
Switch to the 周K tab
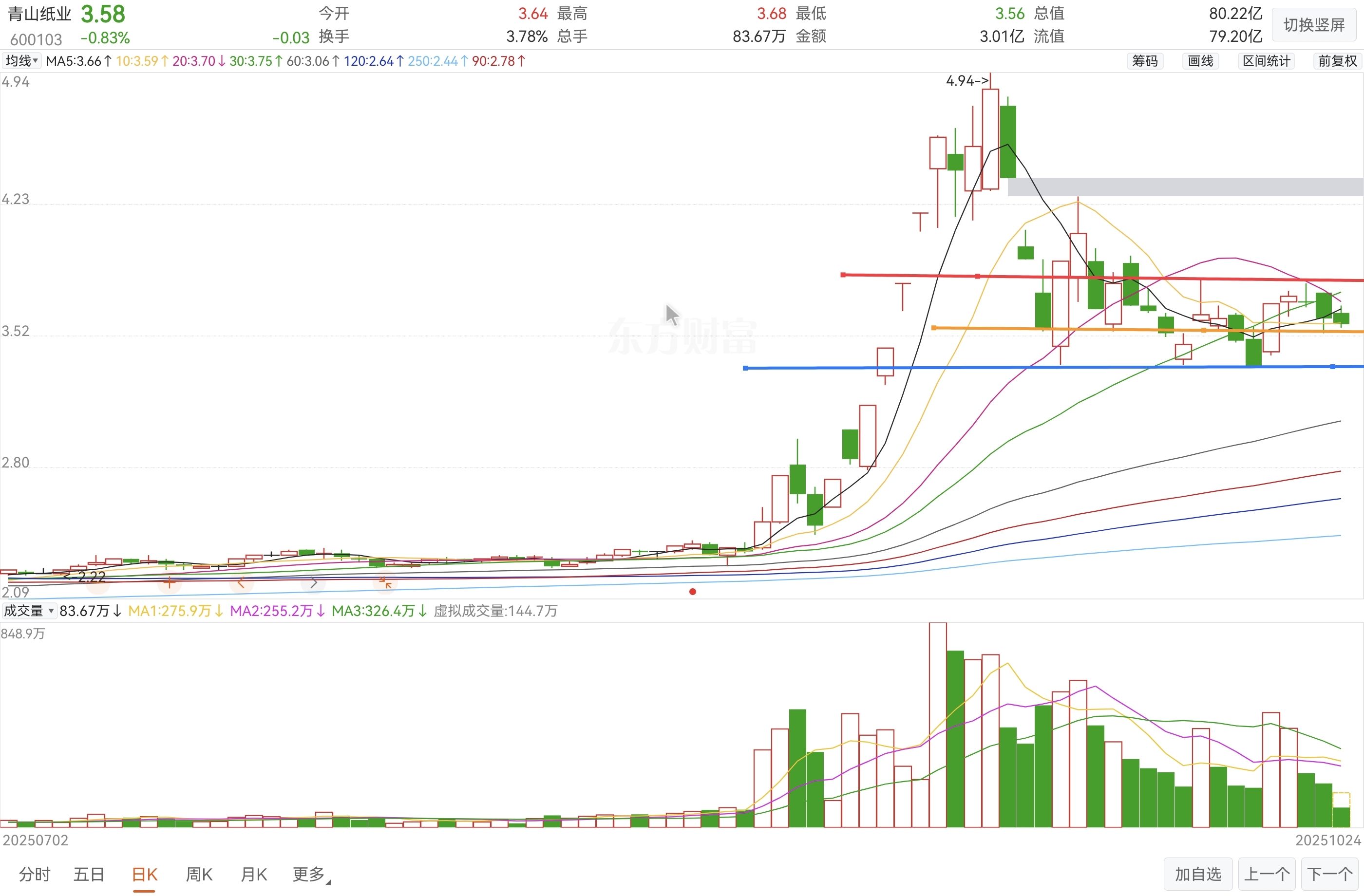click(x=199, y=874)
